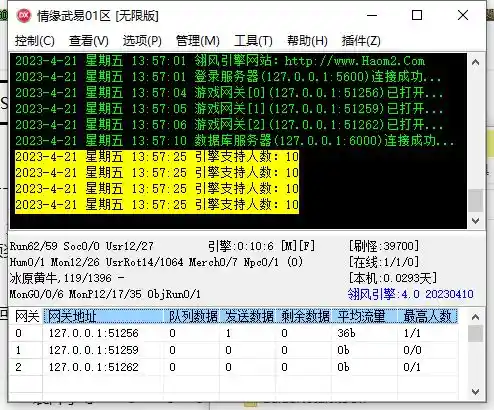Minimize the 情缘武易01区 window
The width and height of the screenshot is (494, 410).
(372, 15)
